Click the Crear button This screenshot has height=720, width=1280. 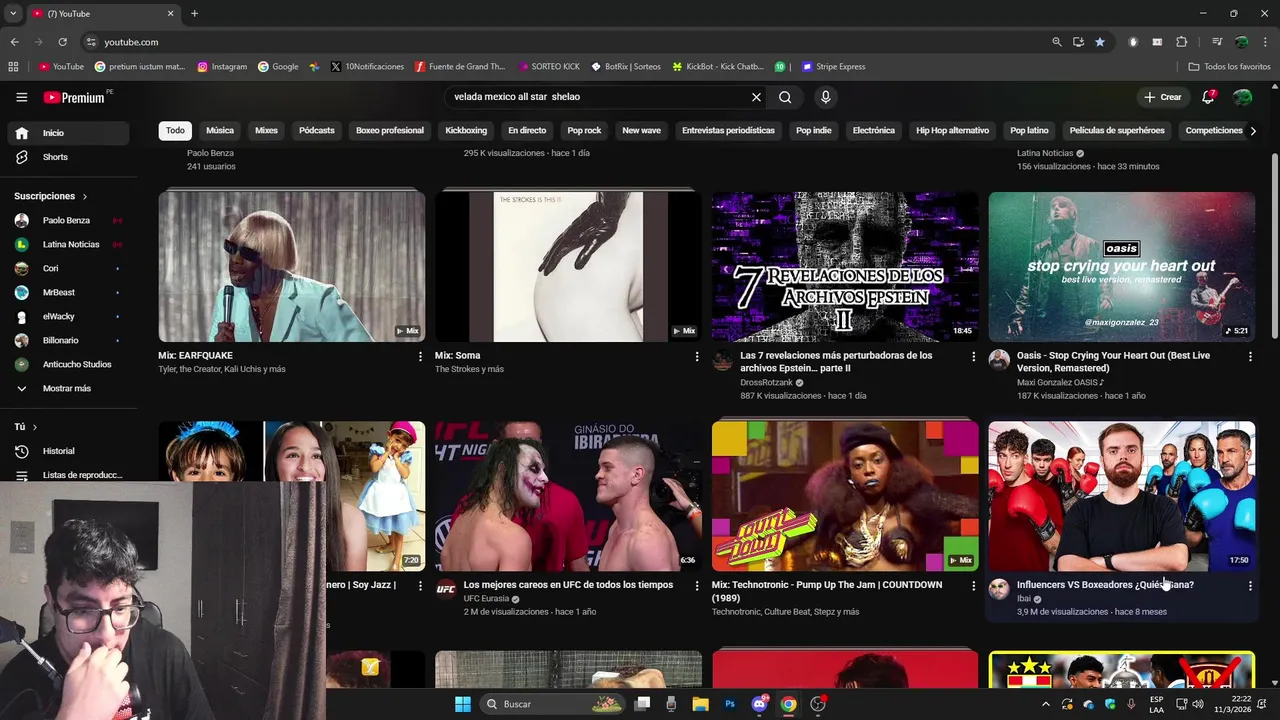point(1163,97)
